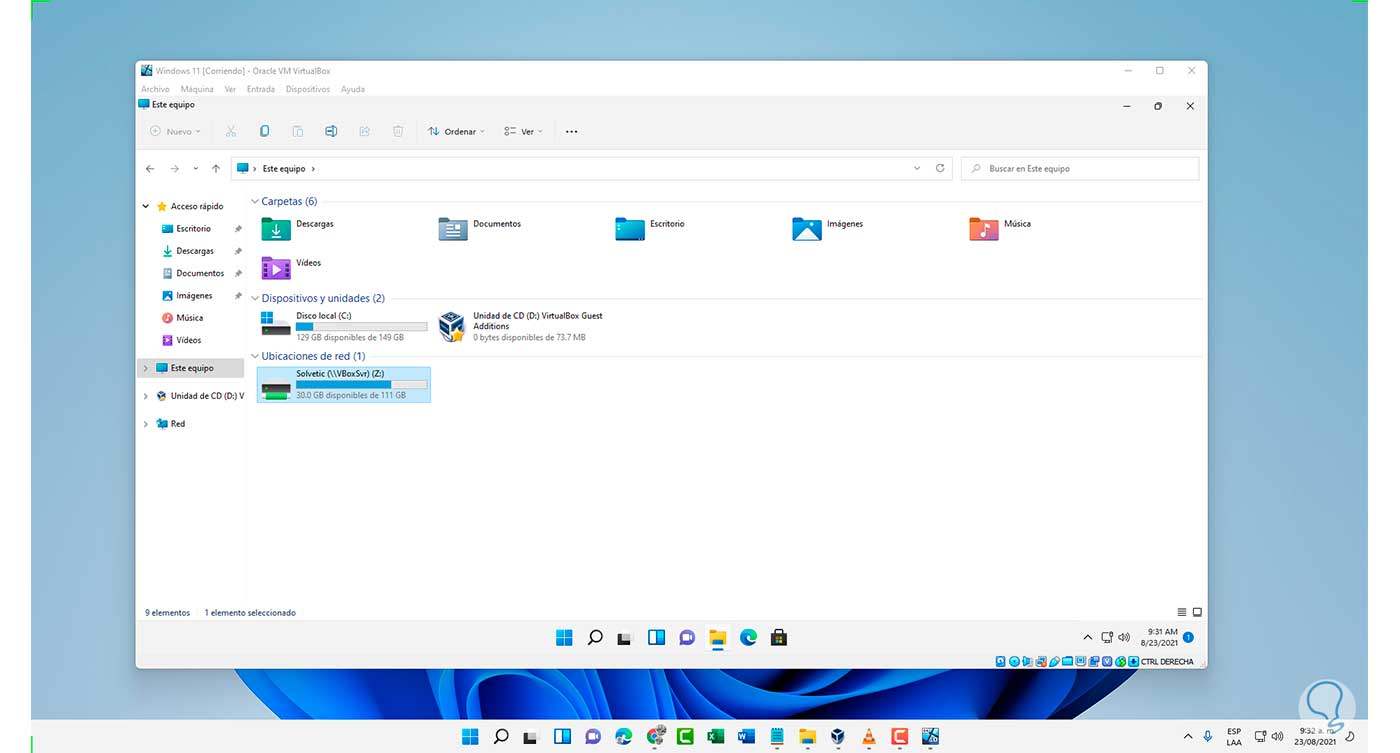The image size is (1400, 753).
Task: Open Chat (Teams) on the guest taskbar
Action: 687,637
